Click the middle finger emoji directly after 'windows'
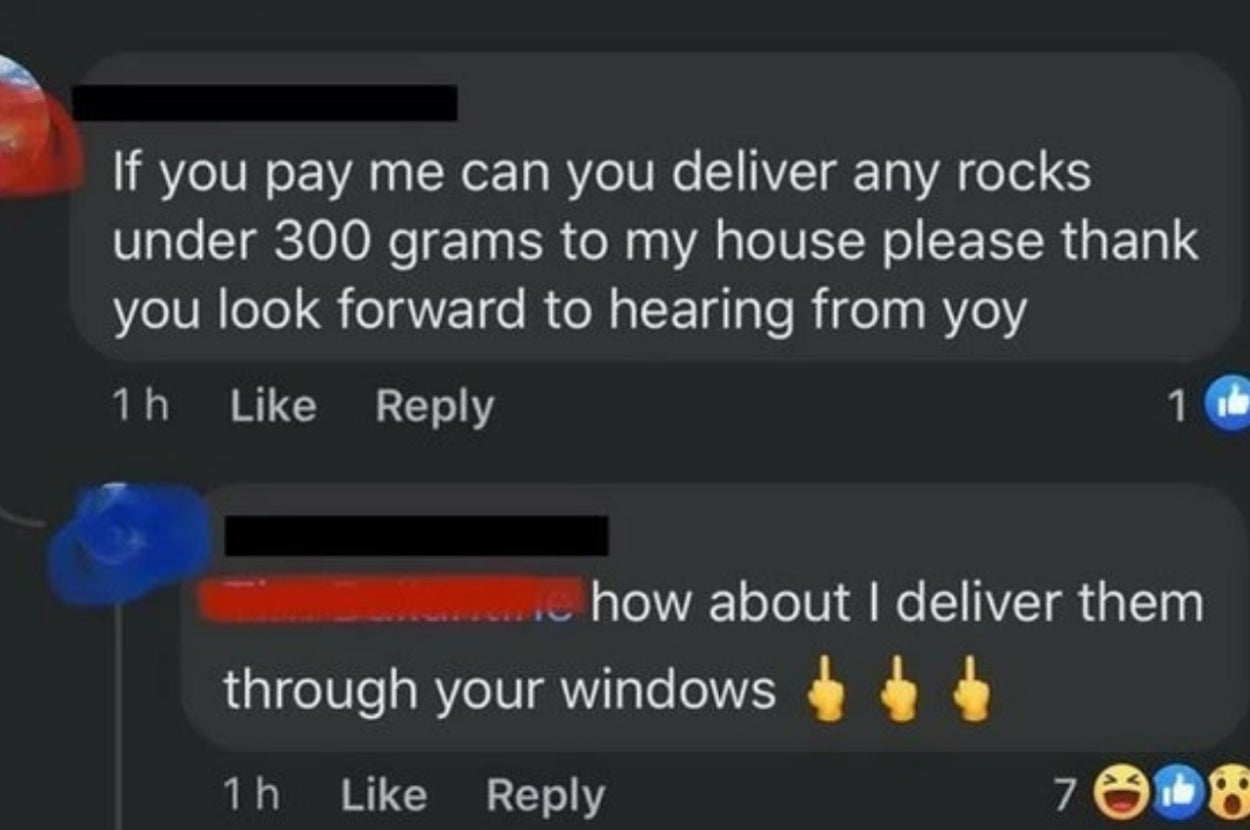 824,692
